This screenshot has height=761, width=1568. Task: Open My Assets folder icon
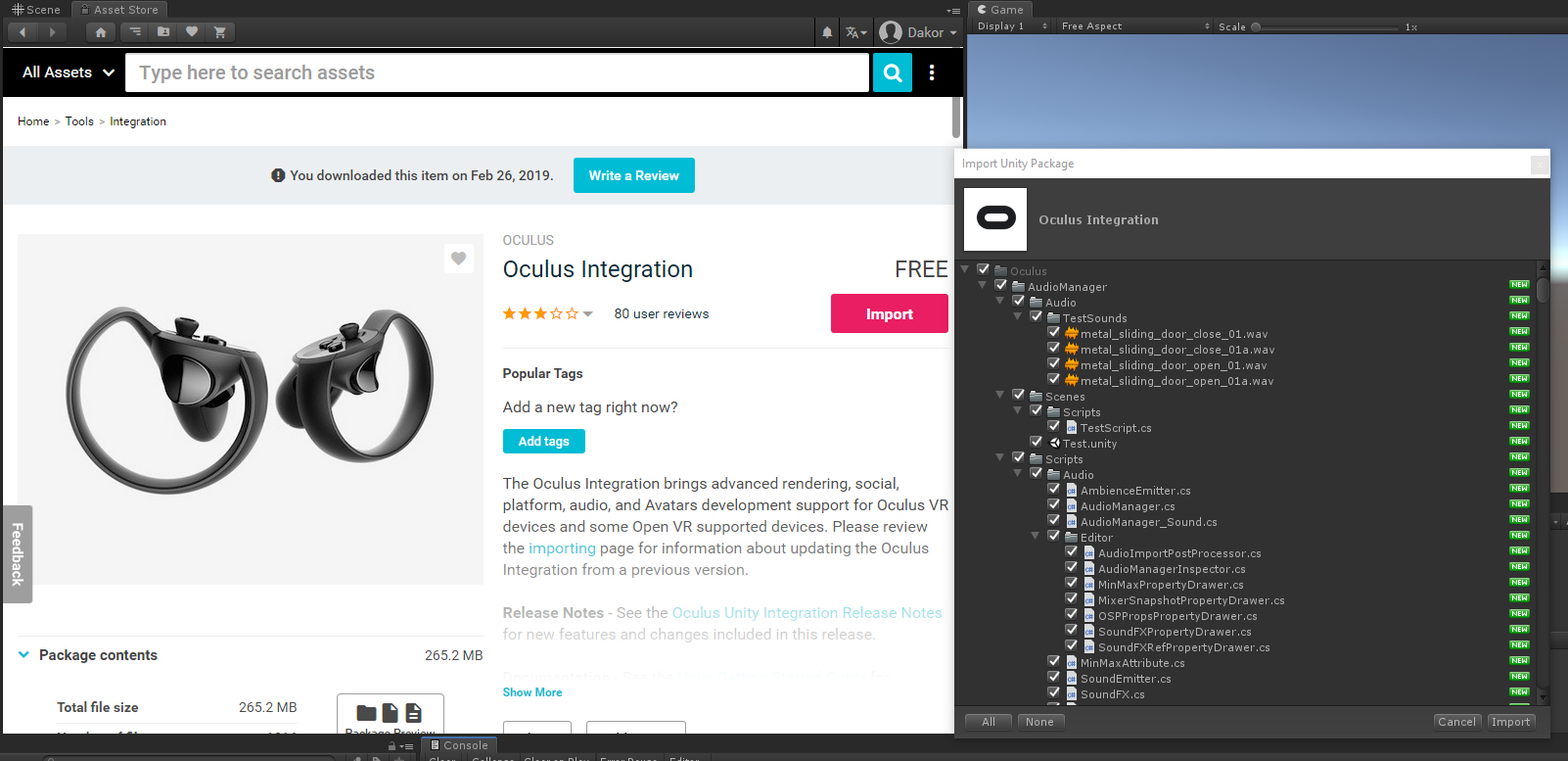tap(163, 32)
